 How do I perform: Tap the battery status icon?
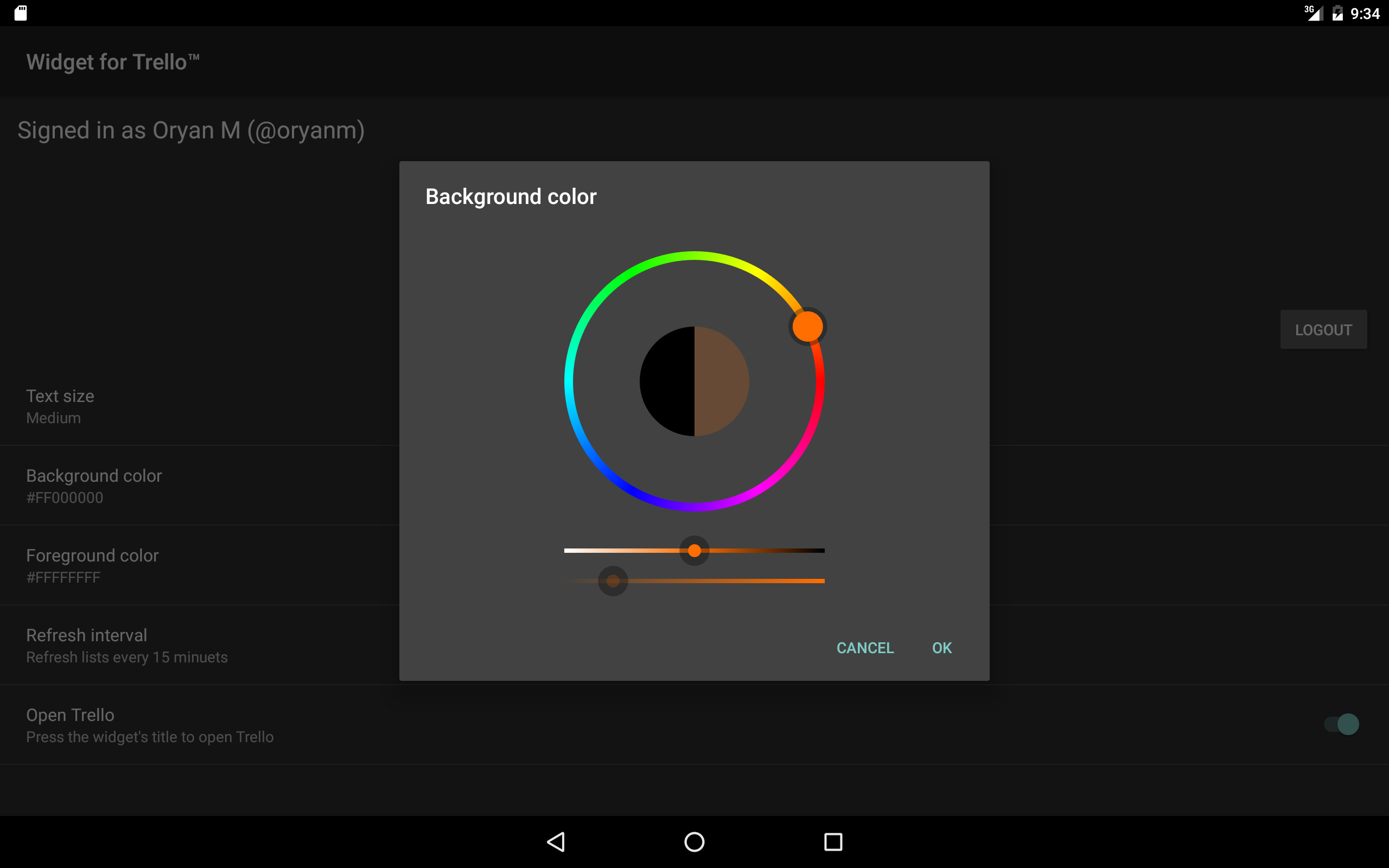(x=1337, y=12)
